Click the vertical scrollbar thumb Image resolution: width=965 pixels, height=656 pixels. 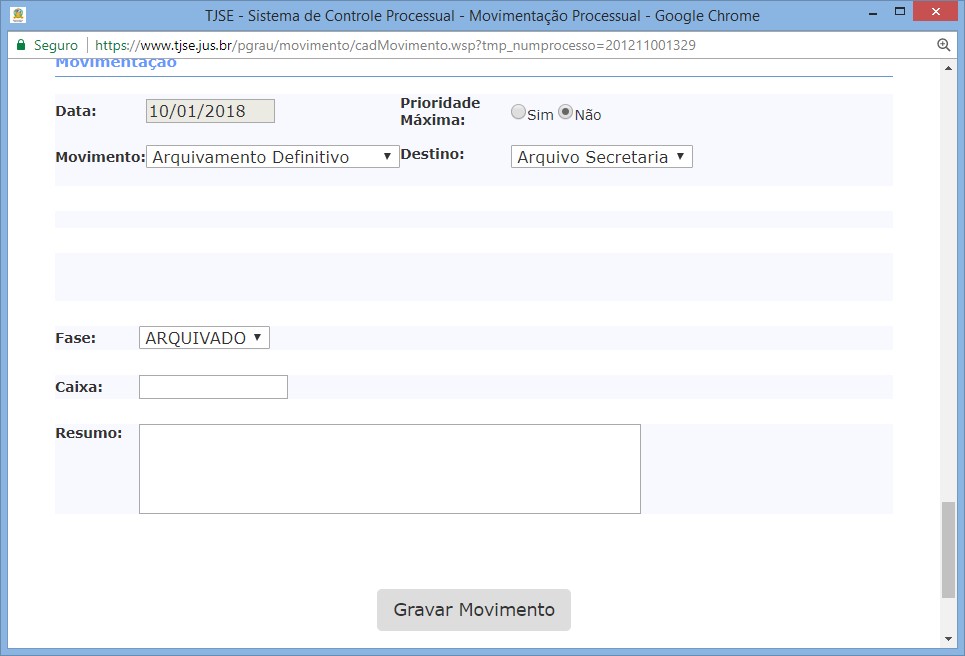[x=948, y=549]
